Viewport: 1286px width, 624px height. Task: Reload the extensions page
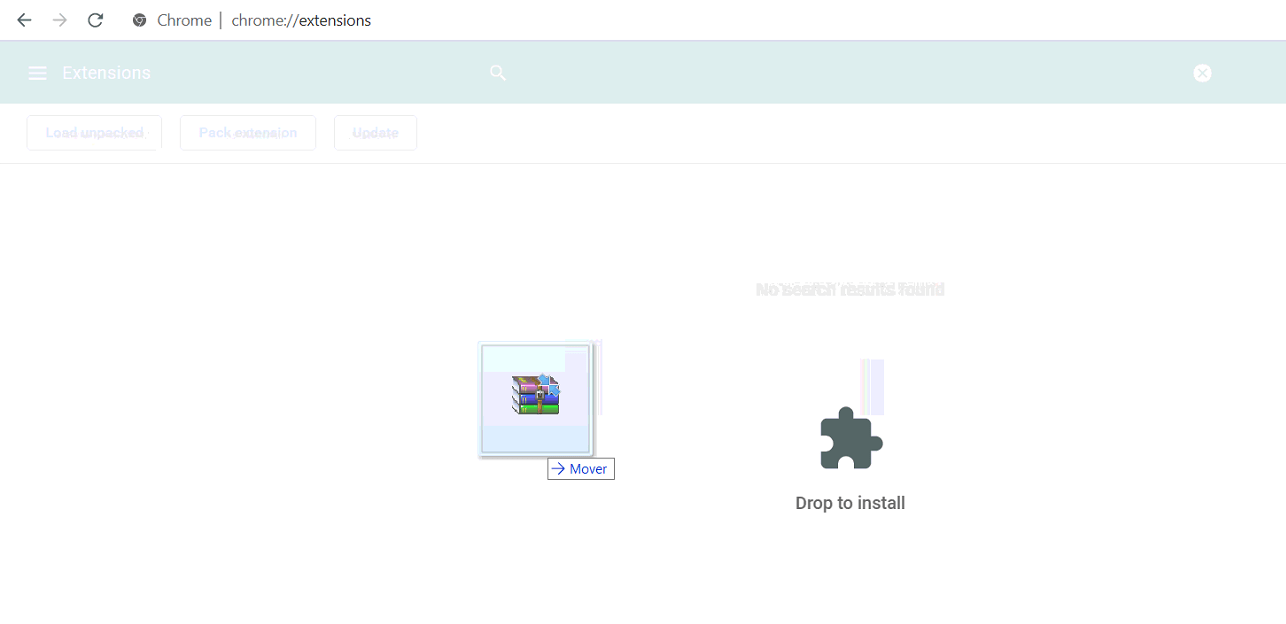[95, 20]
